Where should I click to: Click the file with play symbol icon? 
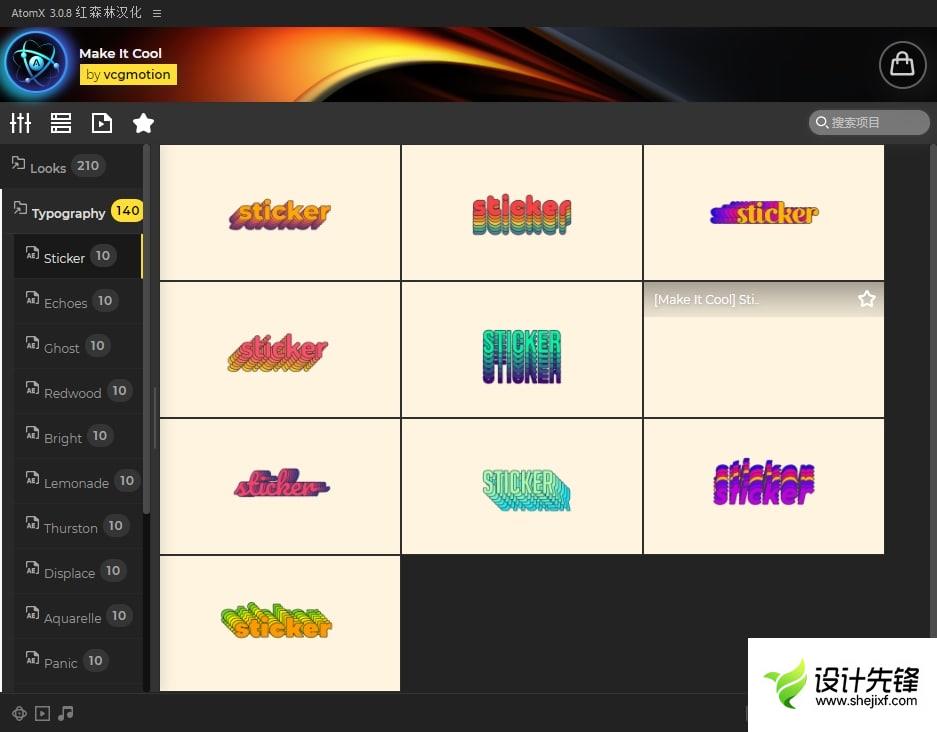[101, 123]
